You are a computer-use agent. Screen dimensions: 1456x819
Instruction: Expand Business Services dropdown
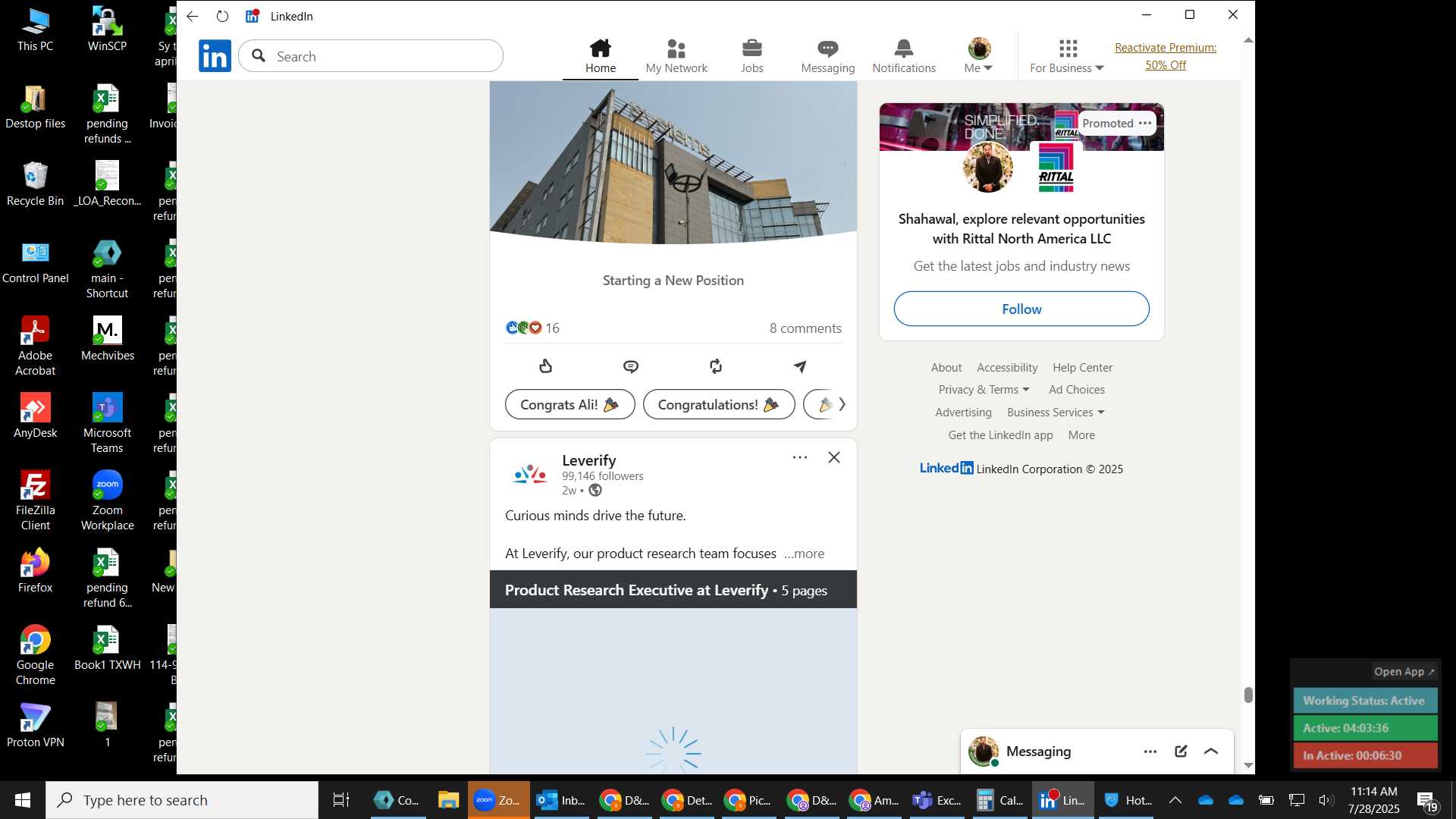click(1056, 413)
